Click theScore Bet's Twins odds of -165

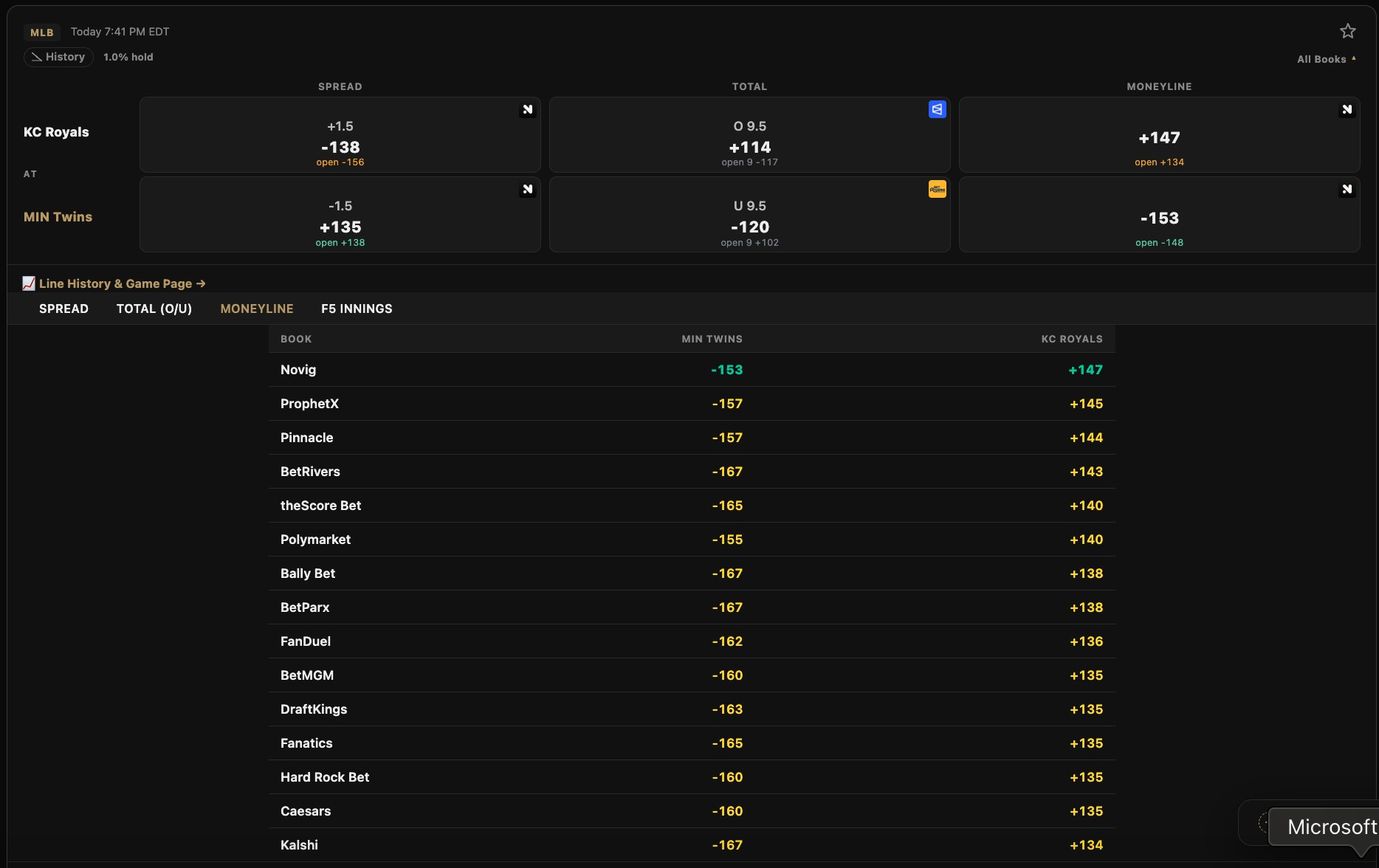[728, 506]
